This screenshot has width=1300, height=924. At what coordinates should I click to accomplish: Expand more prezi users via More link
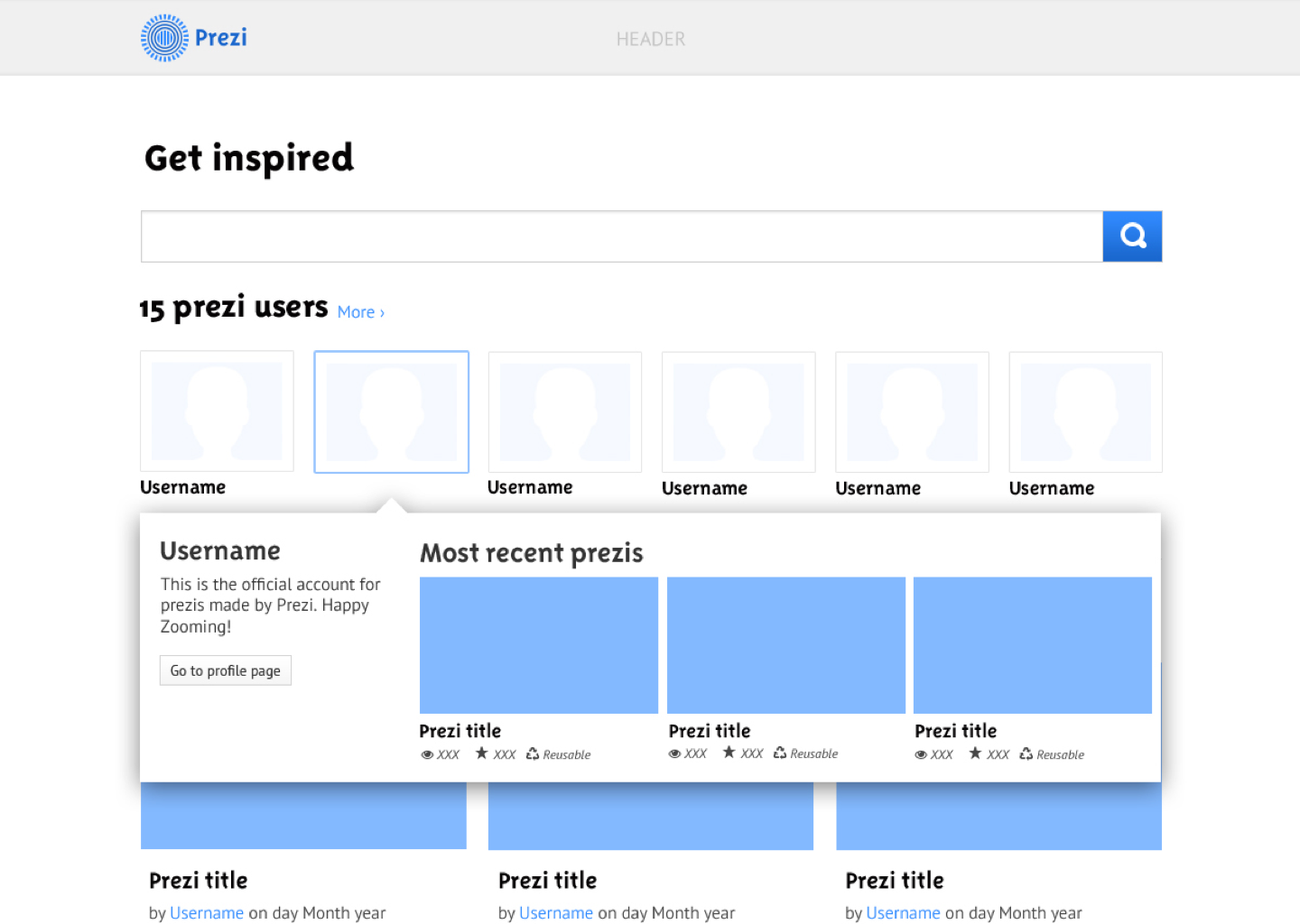click(x=360, y=312)
